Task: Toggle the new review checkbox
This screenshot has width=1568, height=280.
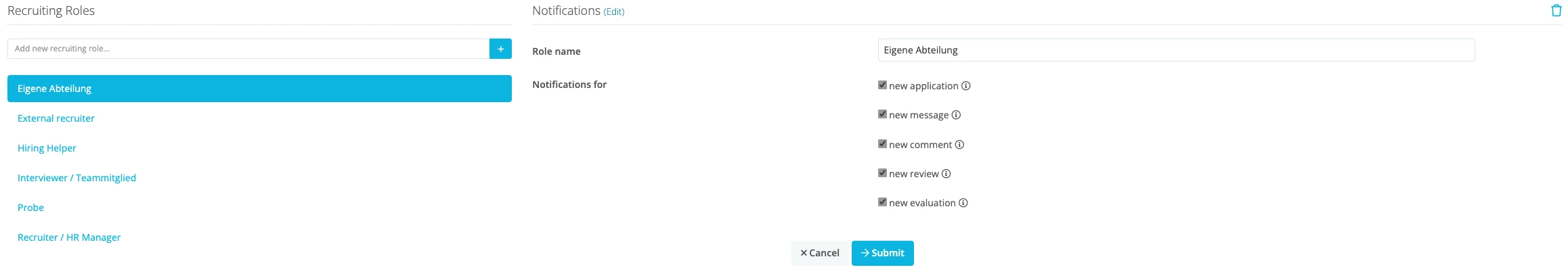Action: click(x=882, y=173)
